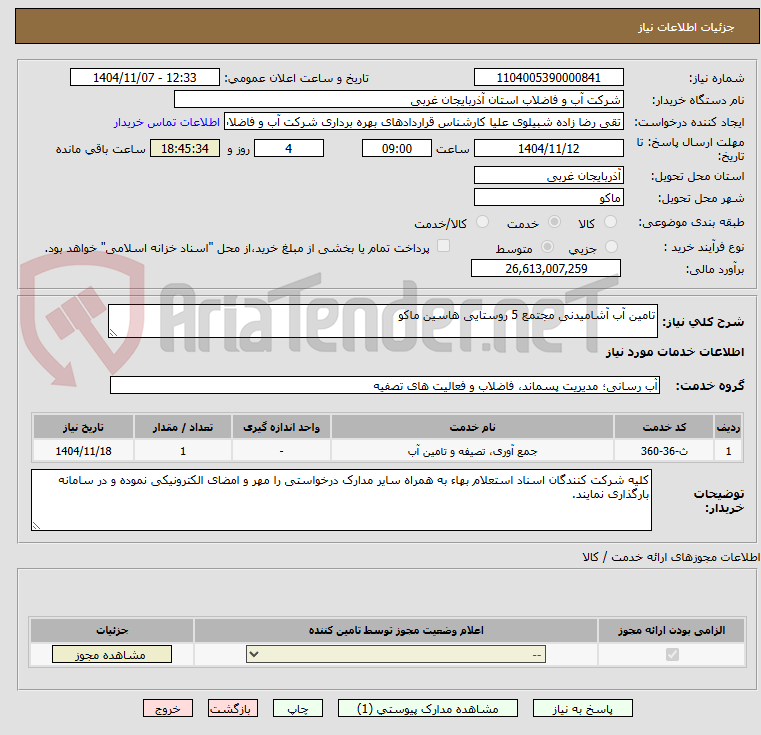This screenshot has width=761, height=735.
Task: Click the deadline date field 1404/11/12
Action: [x=548, y=148]
